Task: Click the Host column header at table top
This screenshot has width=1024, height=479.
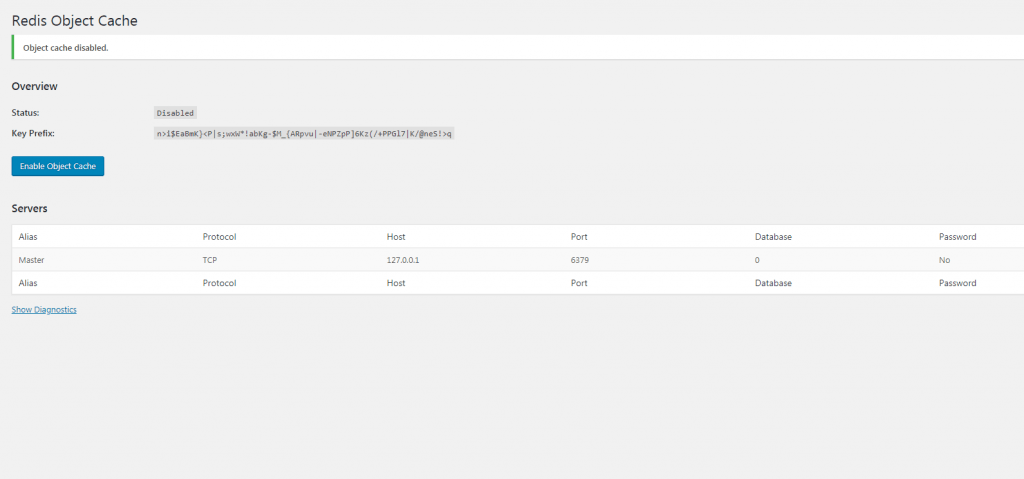Action: point(396,237)
